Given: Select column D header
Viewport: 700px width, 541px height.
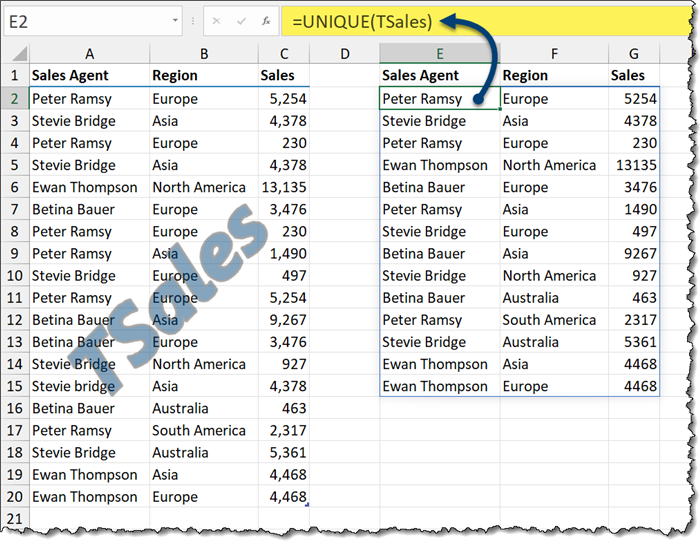Looking at the screenshot, I should 344,53.
